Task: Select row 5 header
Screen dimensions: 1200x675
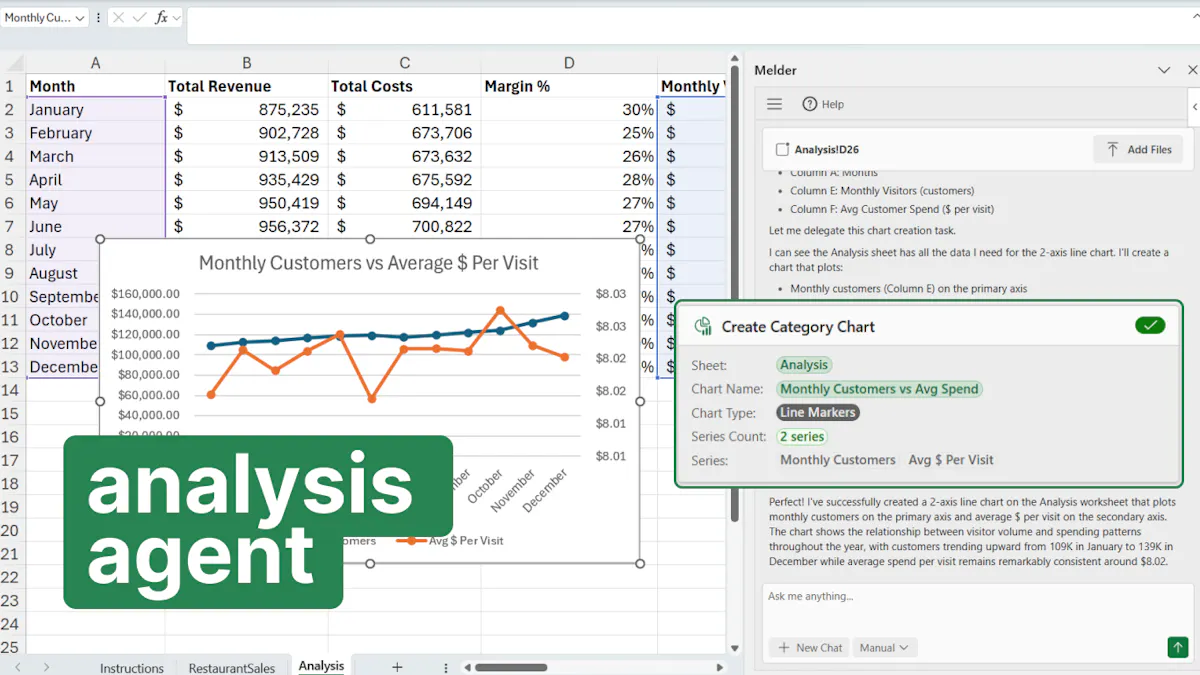Action: [12, 180]
